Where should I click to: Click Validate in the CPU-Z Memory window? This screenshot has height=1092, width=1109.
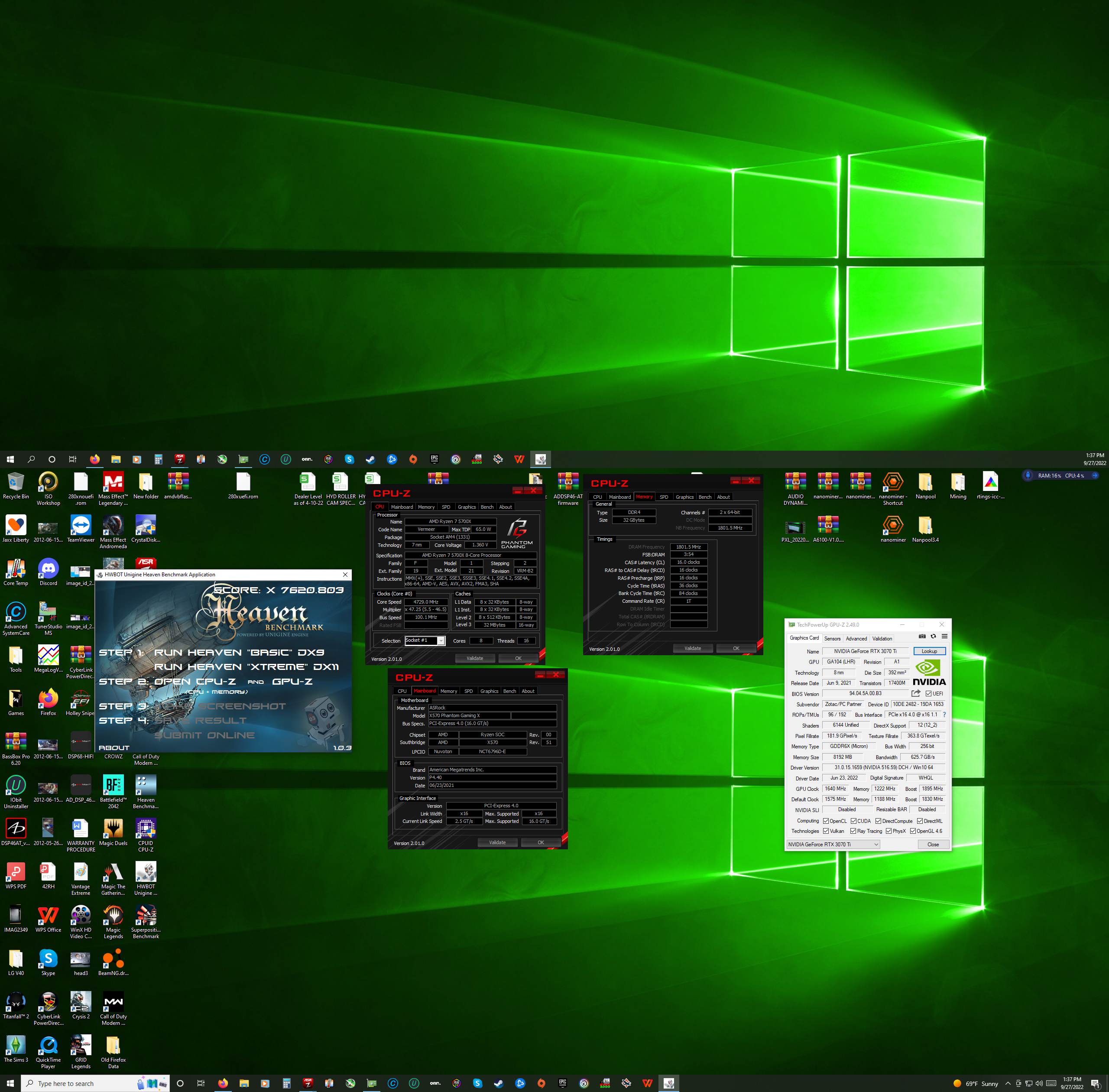[693, 649]
